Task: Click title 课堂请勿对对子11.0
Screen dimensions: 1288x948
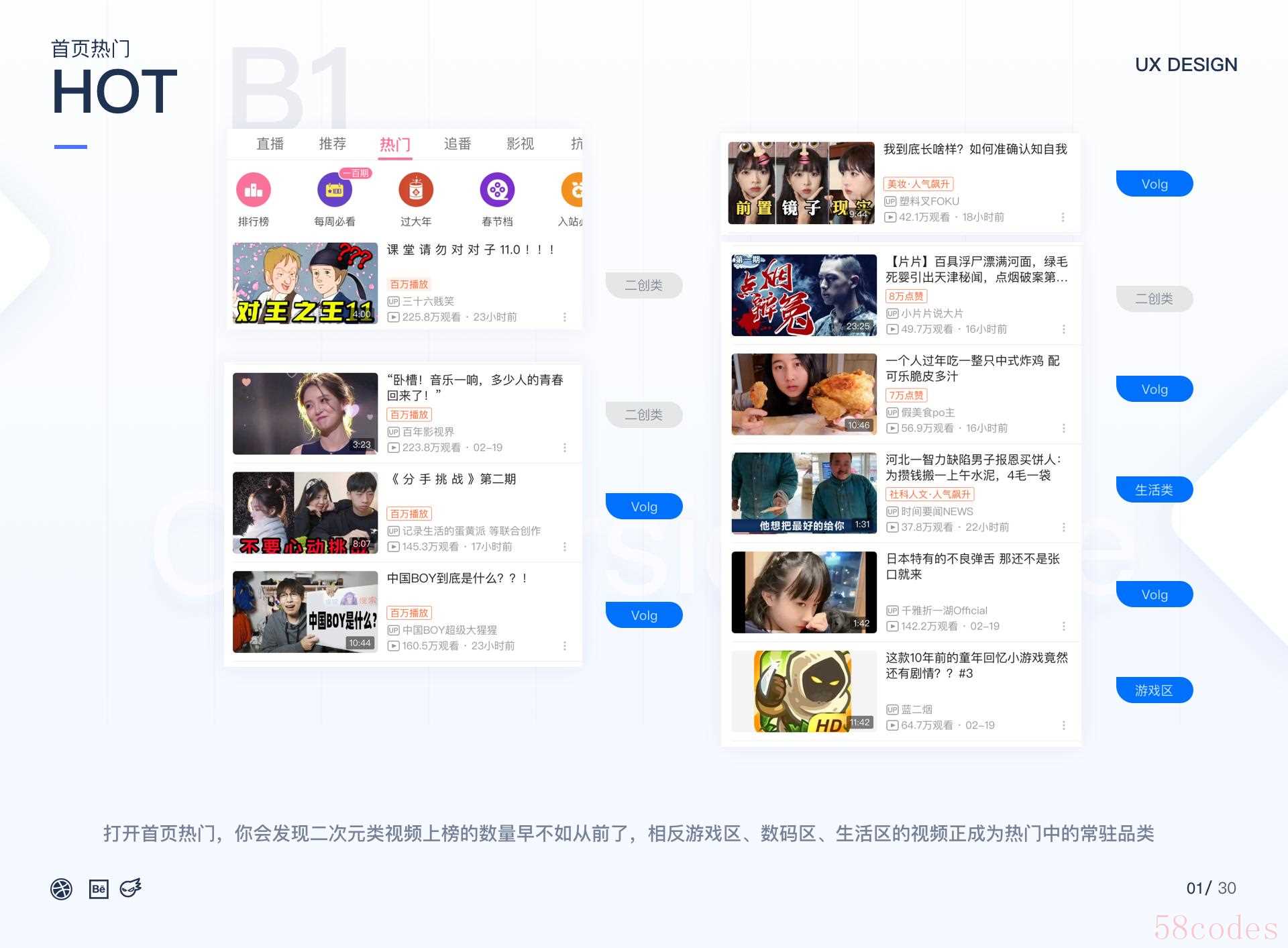Action: (471, 250)
